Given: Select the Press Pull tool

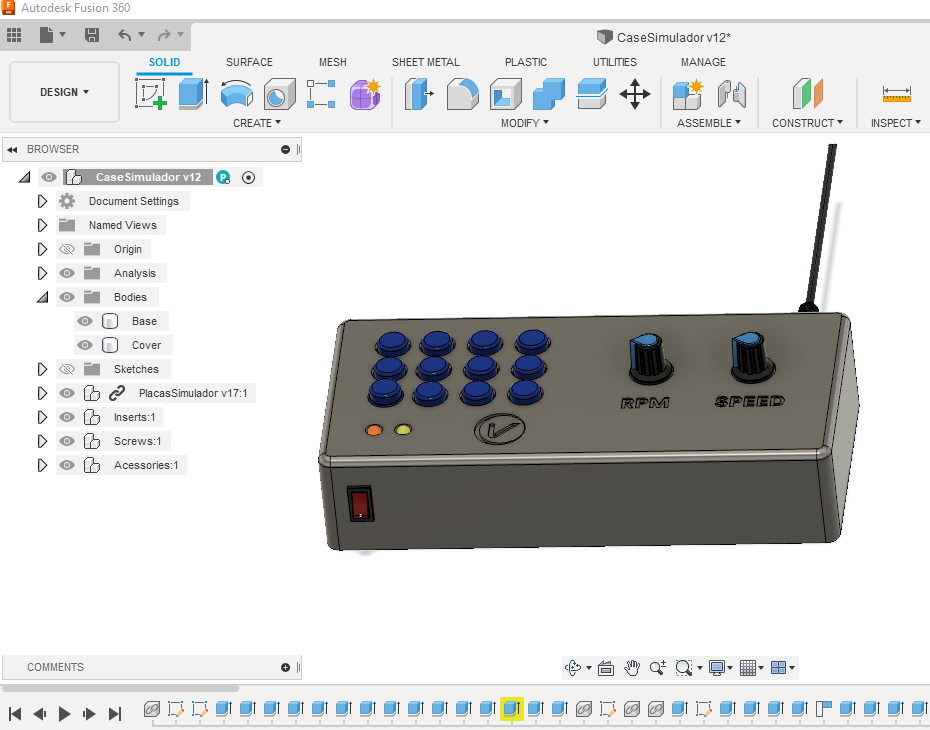Looking at the screenshot, I should pyautogui.click(x=419, y=94).
